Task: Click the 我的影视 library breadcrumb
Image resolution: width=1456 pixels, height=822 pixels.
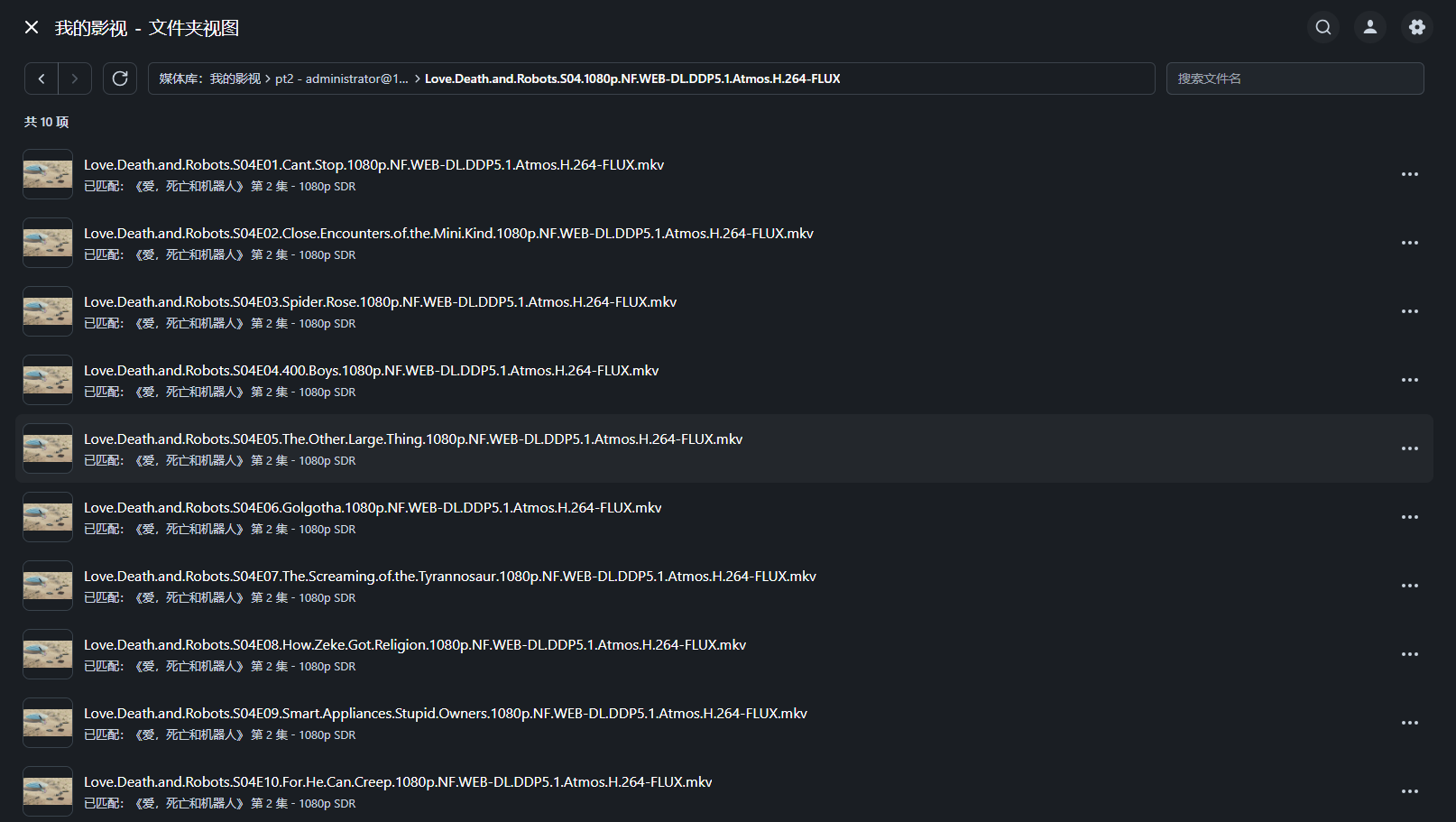Action: coord(235,79)
